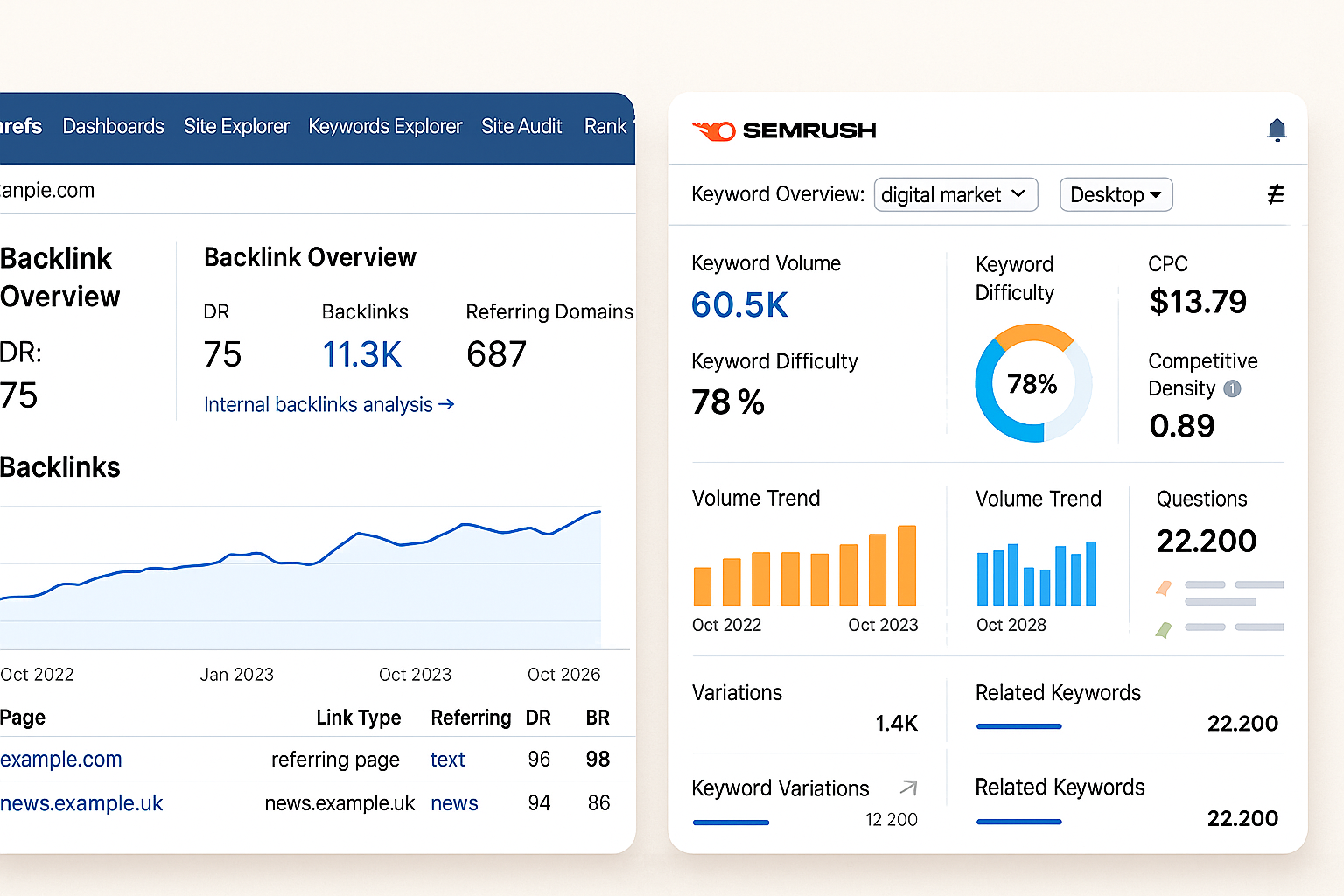
Task: Click the Link Type column header
Action: pyautogui.click(x=359, y=717)
